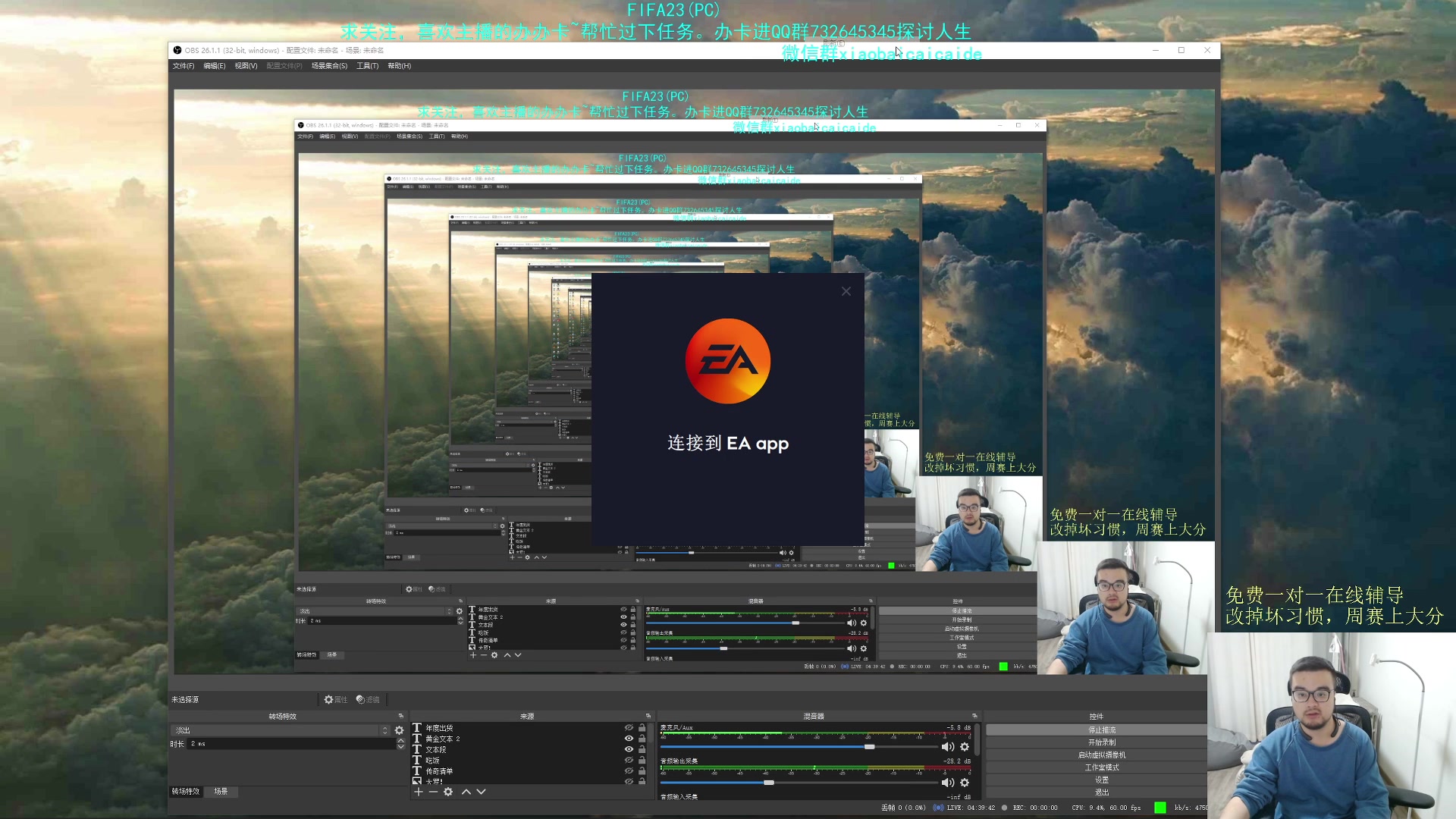Remove selected source with the minus icon

[433, 792]
